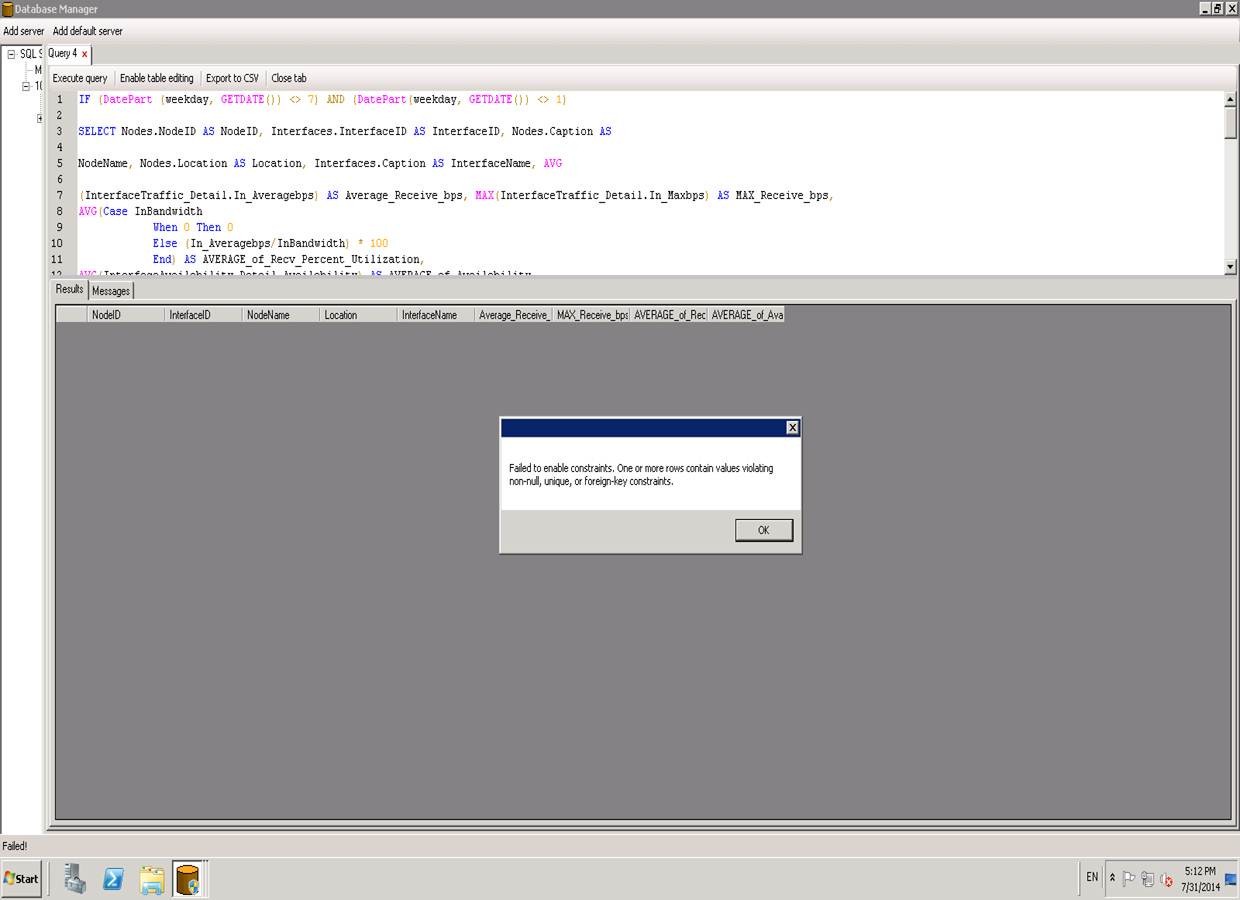The image size is (1240, 900).
Task: Click the InterfaceID column header
Action: click(x=203, y=314)
